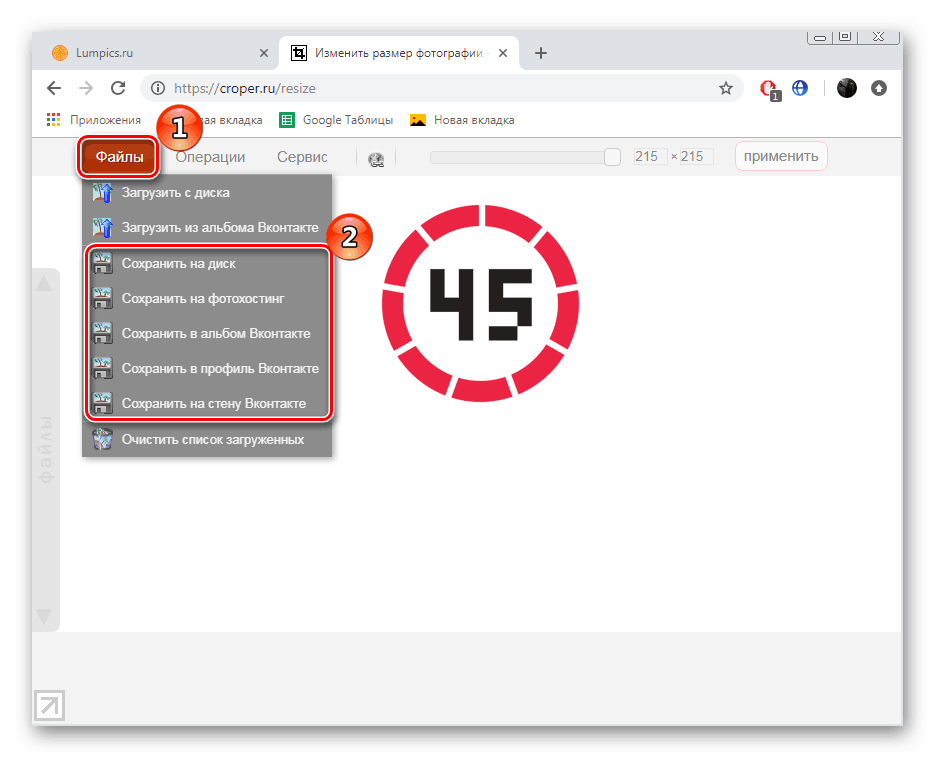The image size is (935, 758).
Task: Choose Загрузить с диска
Action: tap(206, 193)
